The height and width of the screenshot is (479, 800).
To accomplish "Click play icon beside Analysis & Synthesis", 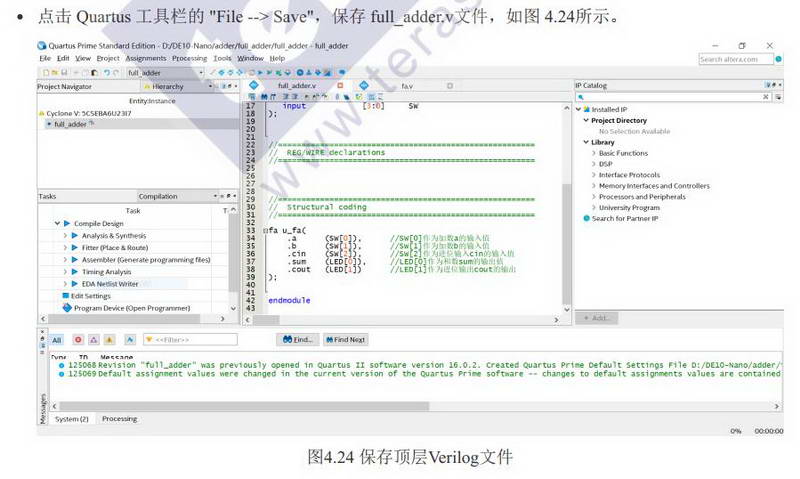I will pos(75,235).
